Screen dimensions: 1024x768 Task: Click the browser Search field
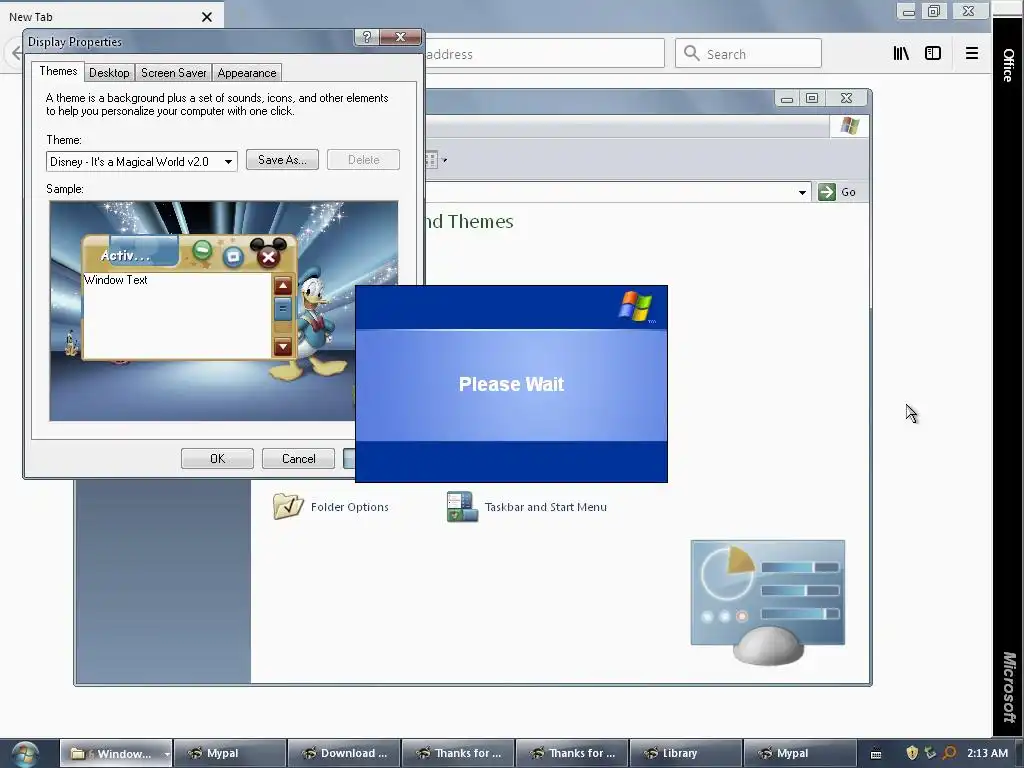pos(748,53)
